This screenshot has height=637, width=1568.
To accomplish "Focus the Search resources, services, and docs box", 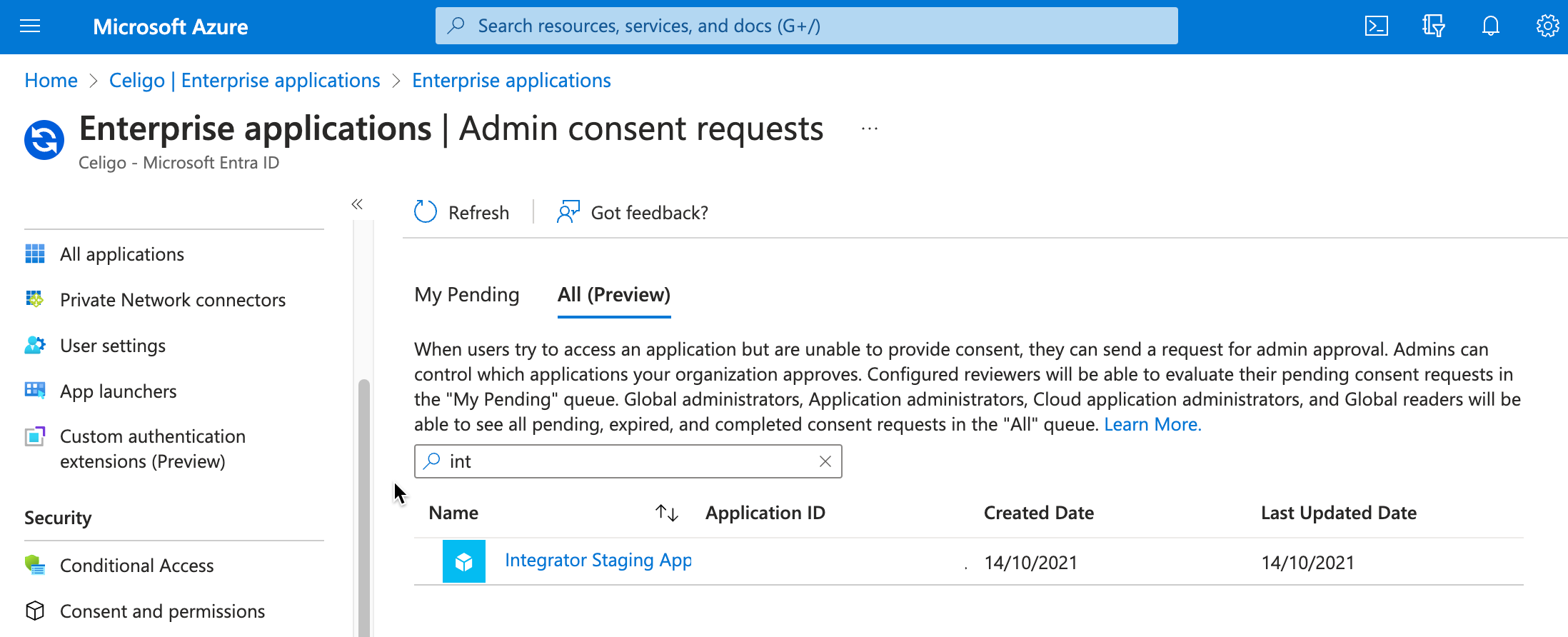I will coord(807,26).
